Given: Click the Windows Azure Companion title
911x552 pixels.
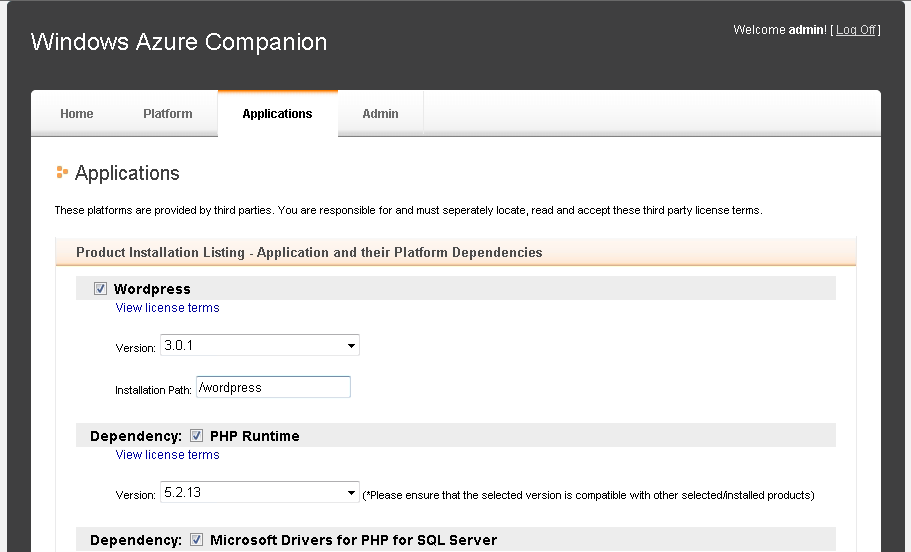Looking at the screenshot, I should click(179, 42).
